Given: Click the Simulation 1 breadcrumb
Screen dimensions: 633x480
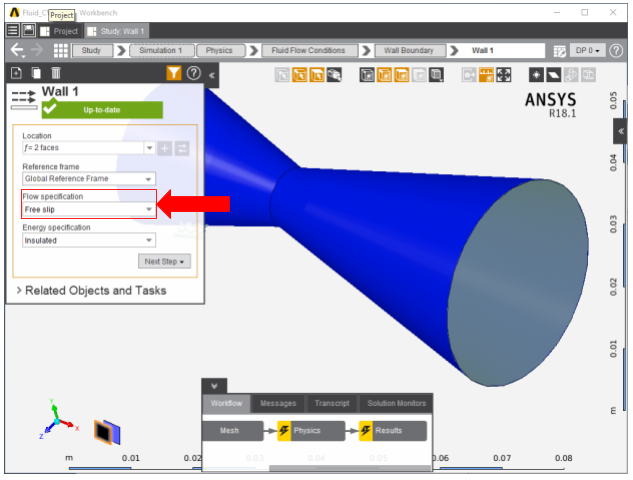Looking at the screenshot, I should pos(161,50).
